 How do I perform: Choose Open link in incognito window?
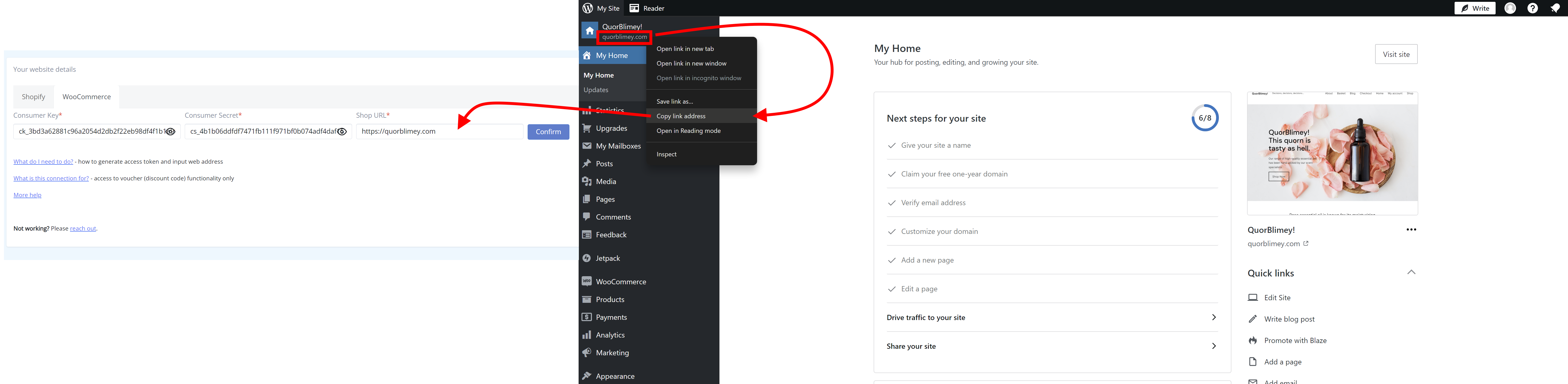point(701,78)
